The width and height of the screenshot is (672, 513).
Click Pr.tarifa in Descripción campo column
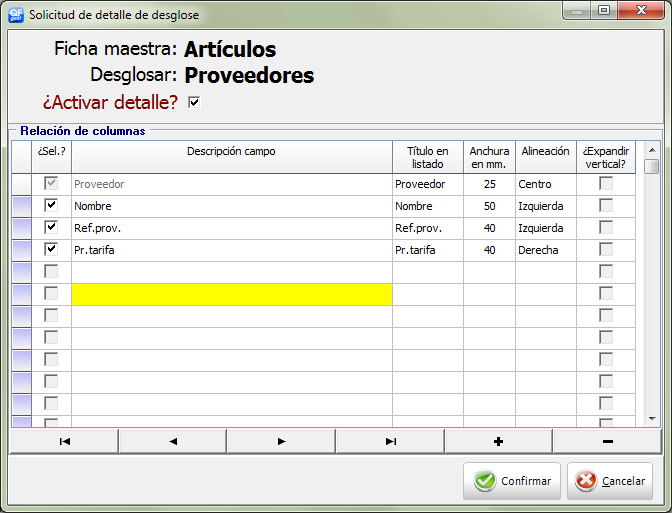coord(232,250)
